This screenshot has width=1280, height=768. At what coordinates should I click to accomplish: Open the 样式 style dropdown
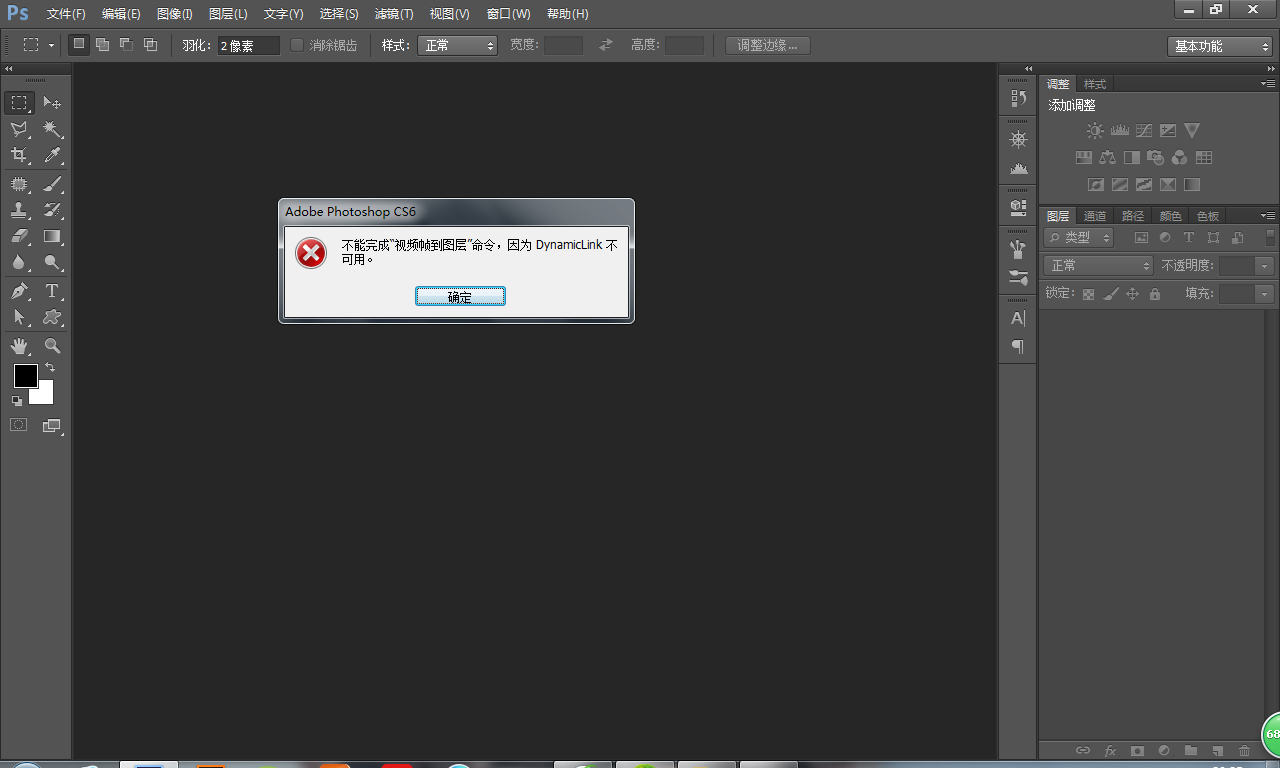458,45
